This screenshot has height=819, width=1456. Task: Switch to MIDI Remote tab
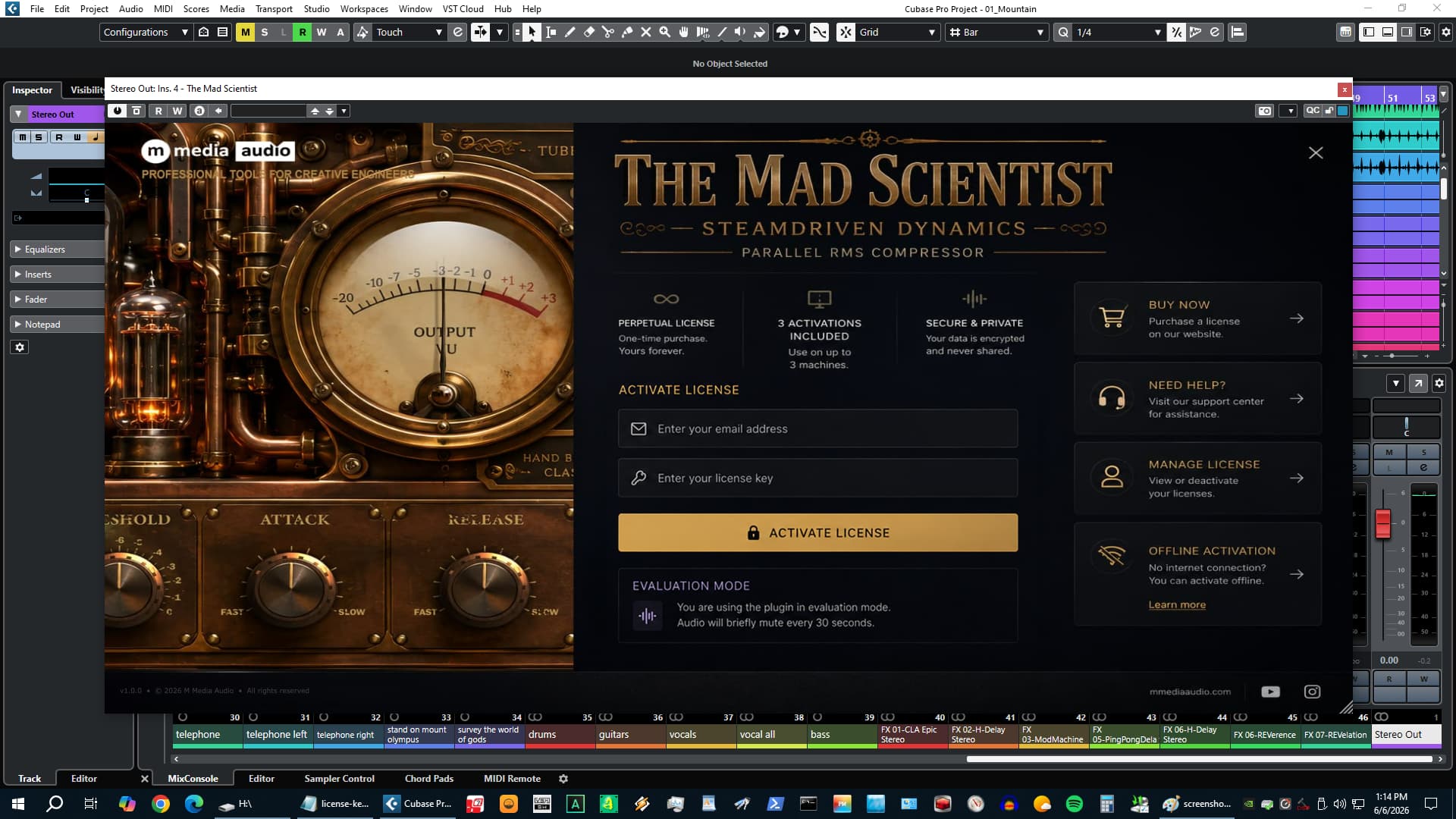point(512,778)
